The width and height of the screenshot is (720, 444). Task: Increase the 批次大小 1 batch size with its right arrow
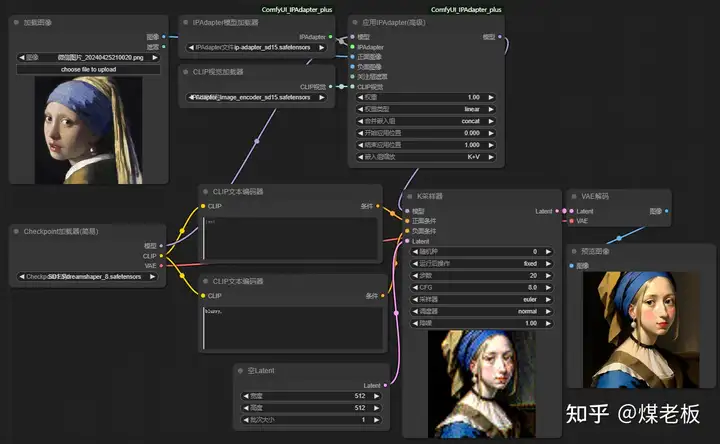(377, 420)
